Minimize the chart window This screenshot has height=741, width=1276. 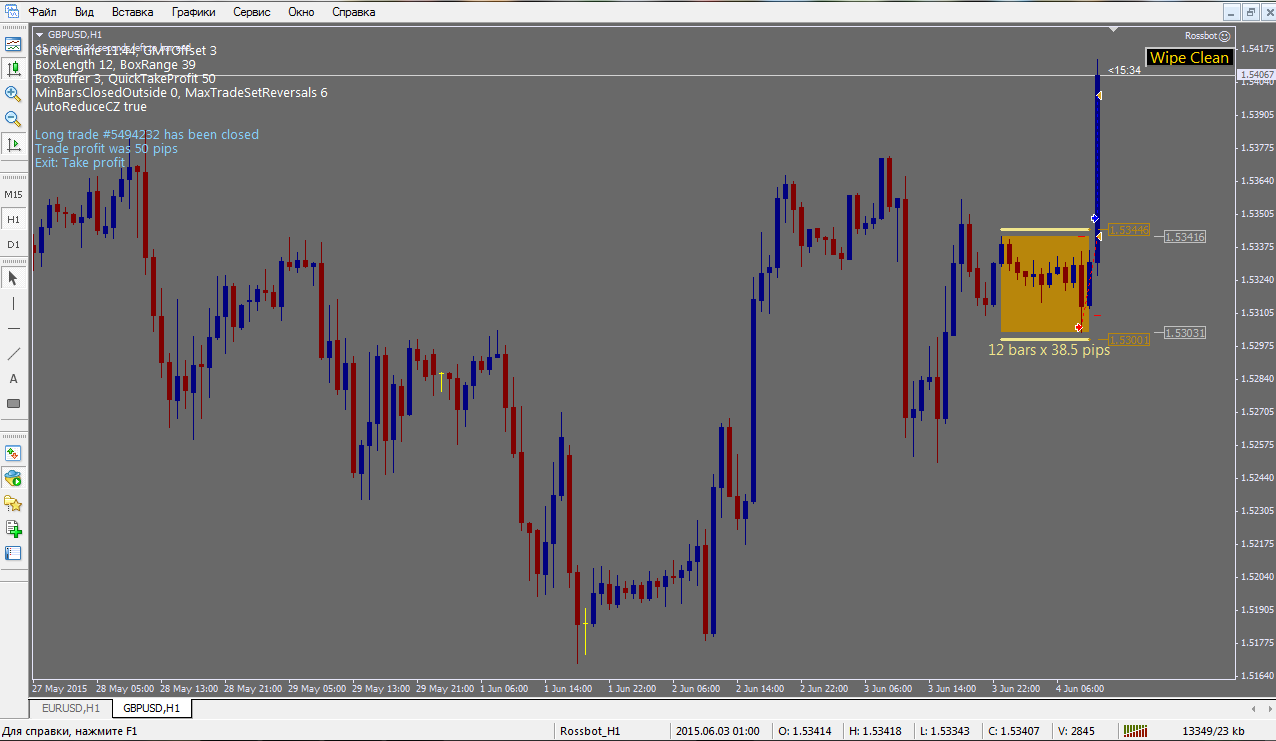coord(1232,12)
